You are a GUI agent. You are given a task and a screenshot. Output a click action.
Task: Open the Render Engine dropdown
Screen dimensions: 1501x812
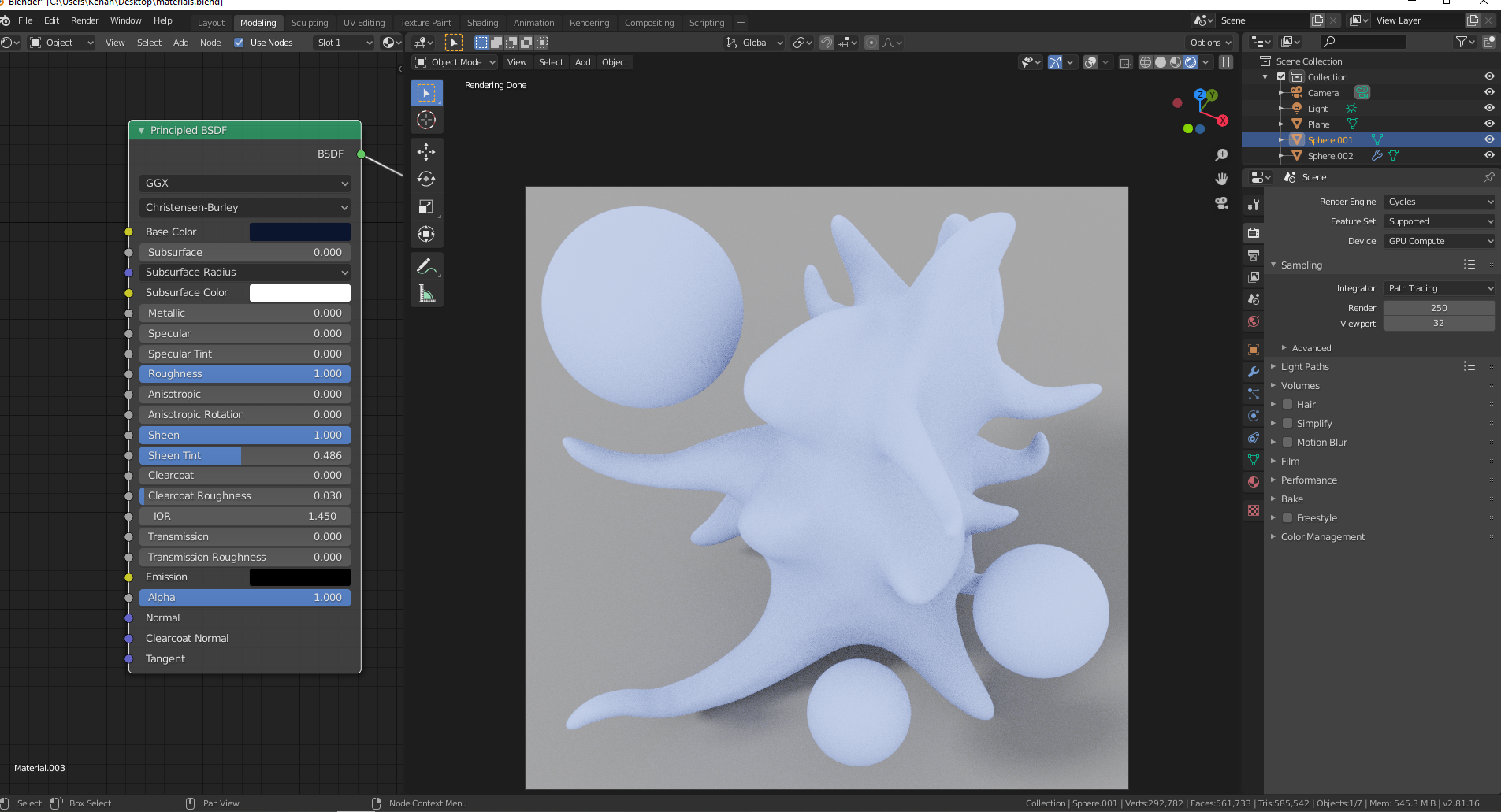click(1438, 202)
